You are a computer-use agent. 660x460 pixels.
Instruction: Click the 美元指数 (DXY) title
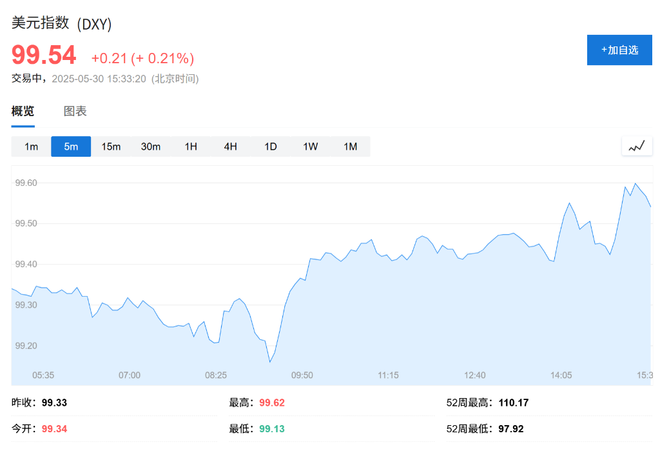(61, 24)
